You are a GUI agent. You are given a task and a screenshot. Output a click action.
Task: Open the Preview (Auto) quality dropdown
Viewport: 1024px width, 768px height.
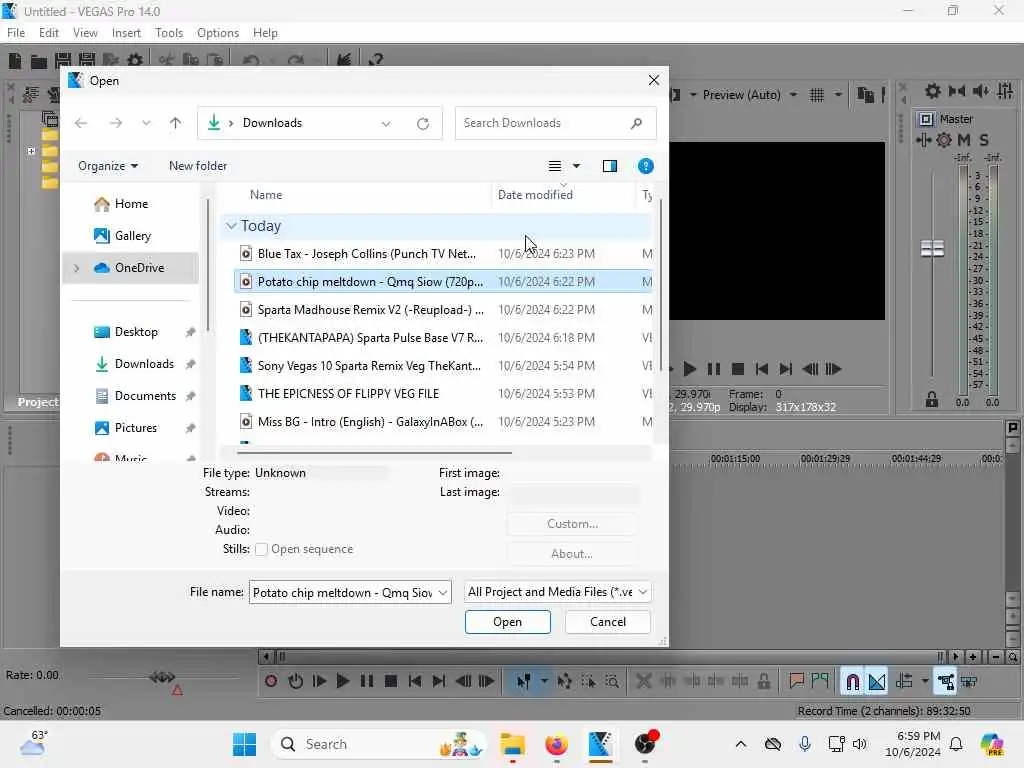click(x=793, y=95)
